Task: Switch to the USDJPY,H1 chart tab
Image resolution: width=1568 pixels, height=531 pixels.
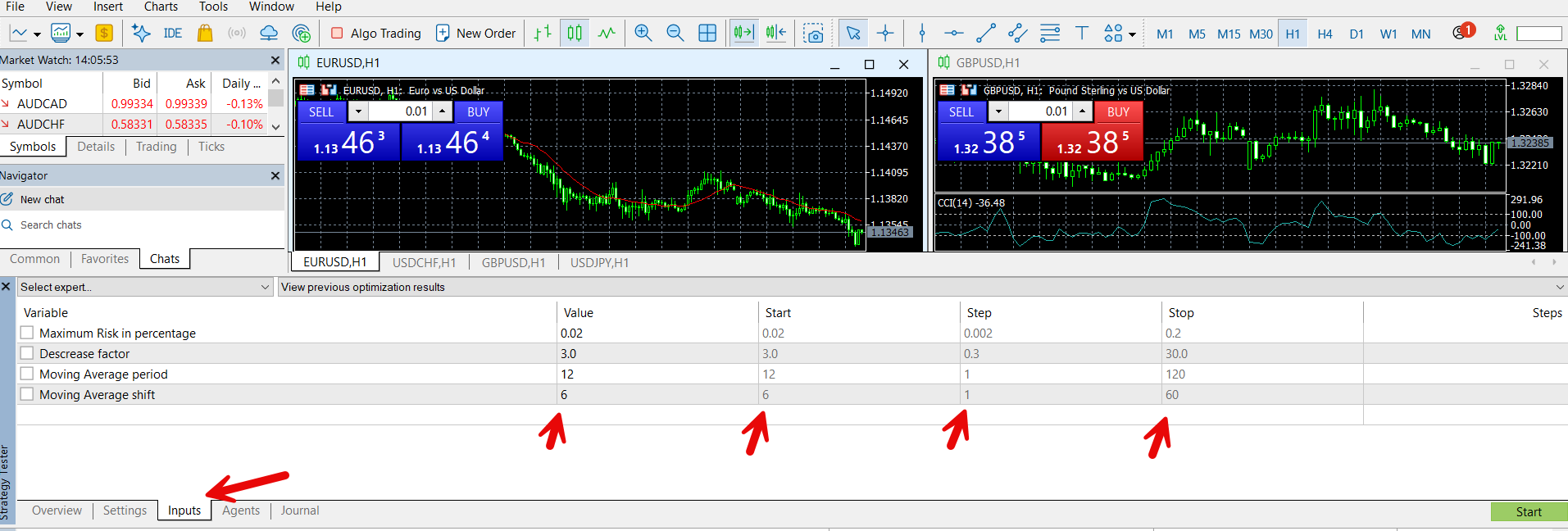Action: (600, 262)
